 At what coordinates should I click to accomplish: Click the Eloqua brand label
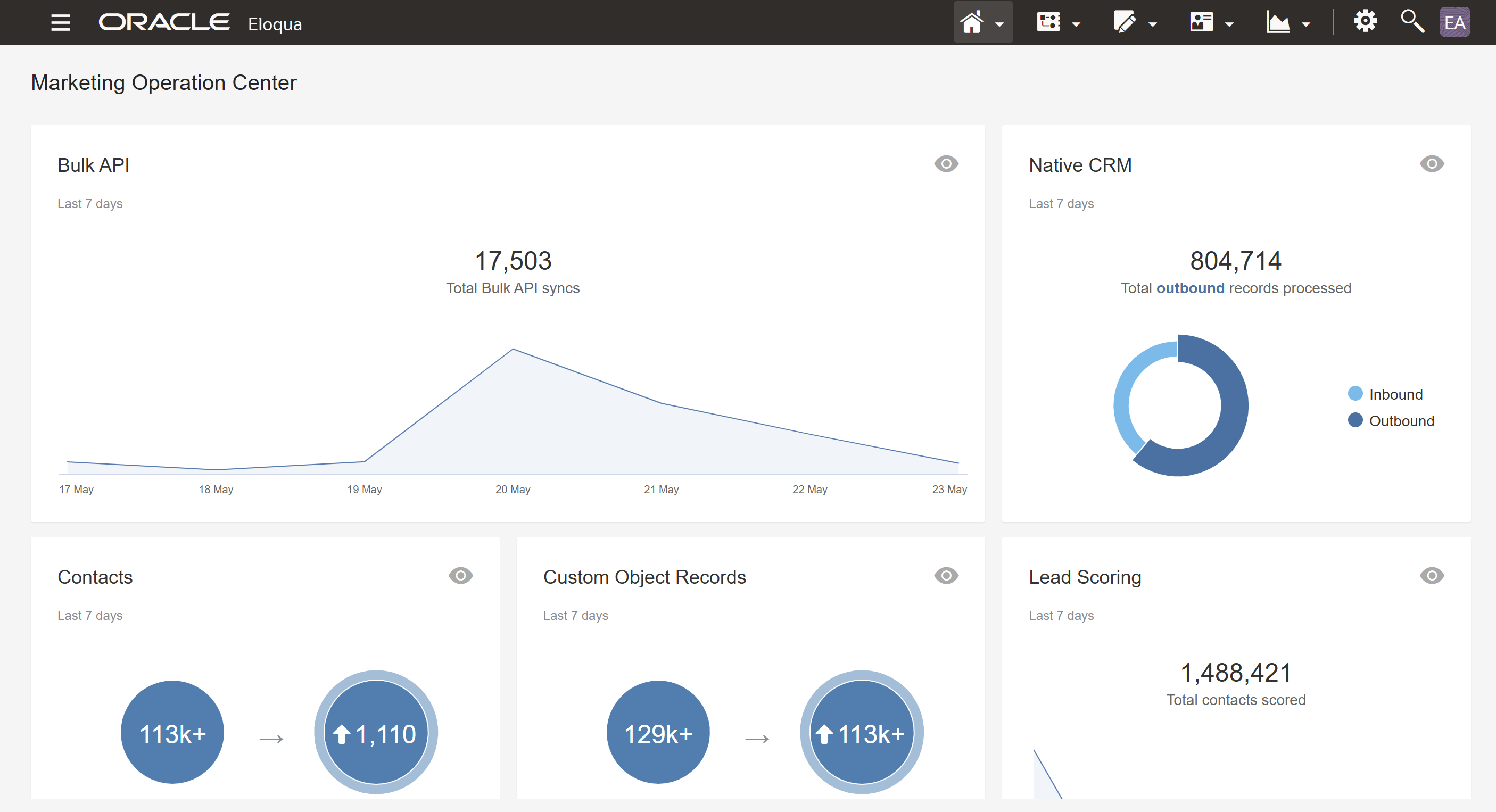(275, 24)
